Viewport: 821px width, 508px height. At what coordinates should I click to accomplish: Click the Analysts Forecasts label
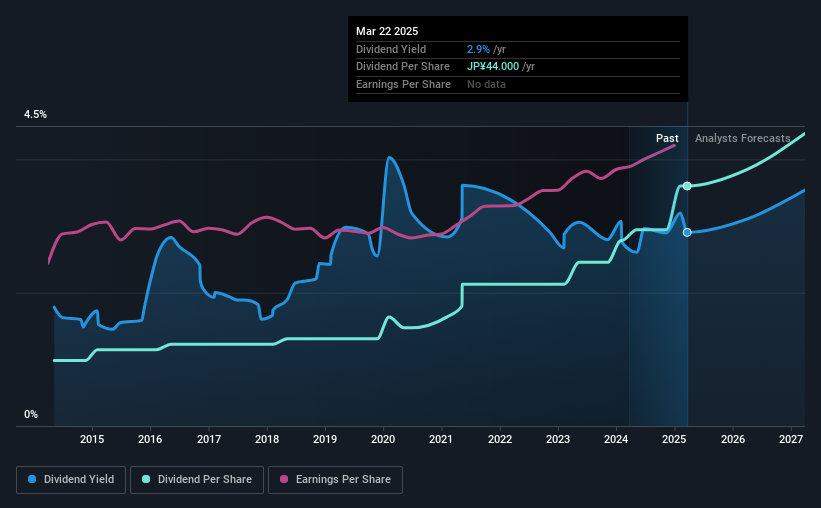click(742, 138)
